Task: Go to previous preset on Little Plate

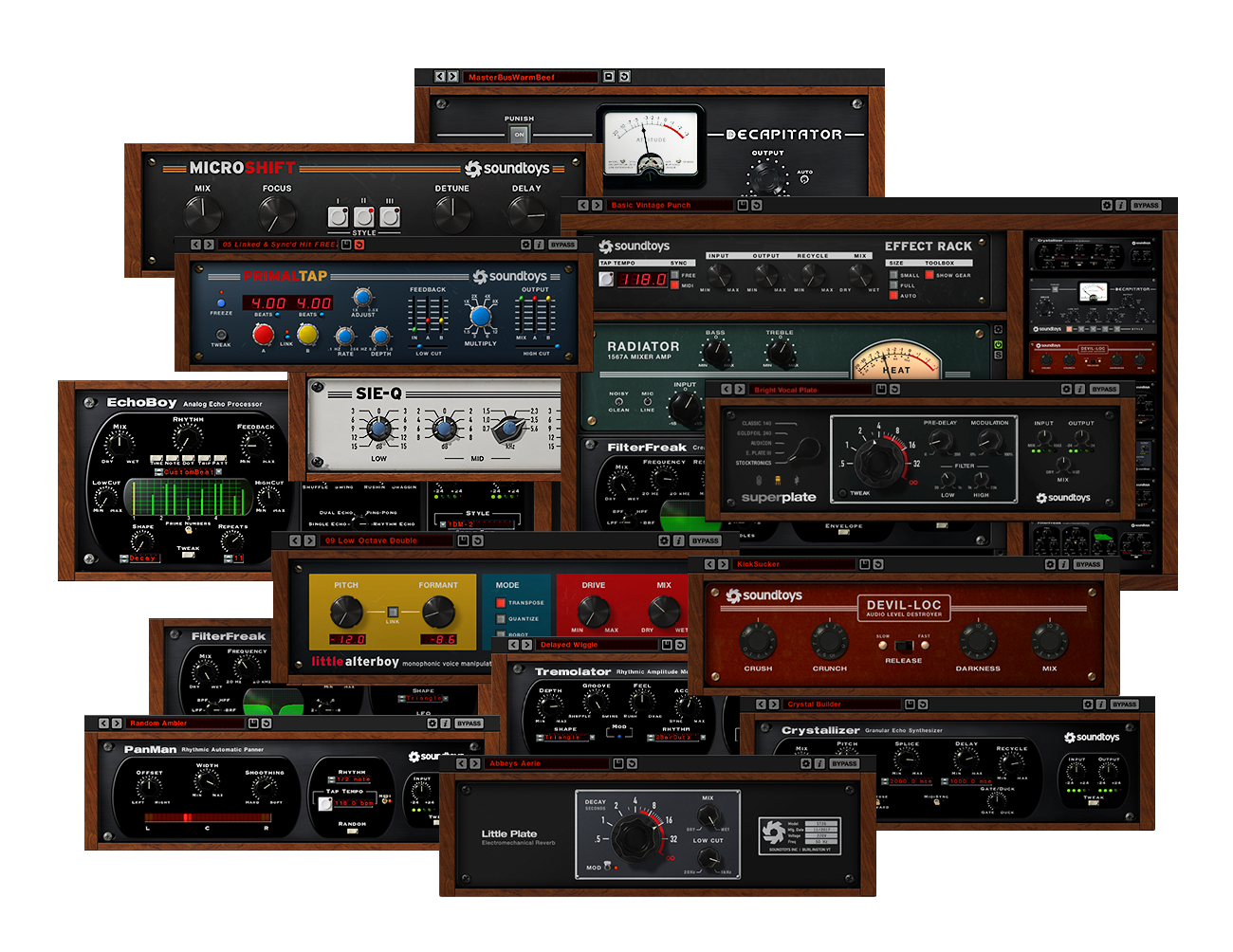Action: pyautogui.click(x=462, y=763)
